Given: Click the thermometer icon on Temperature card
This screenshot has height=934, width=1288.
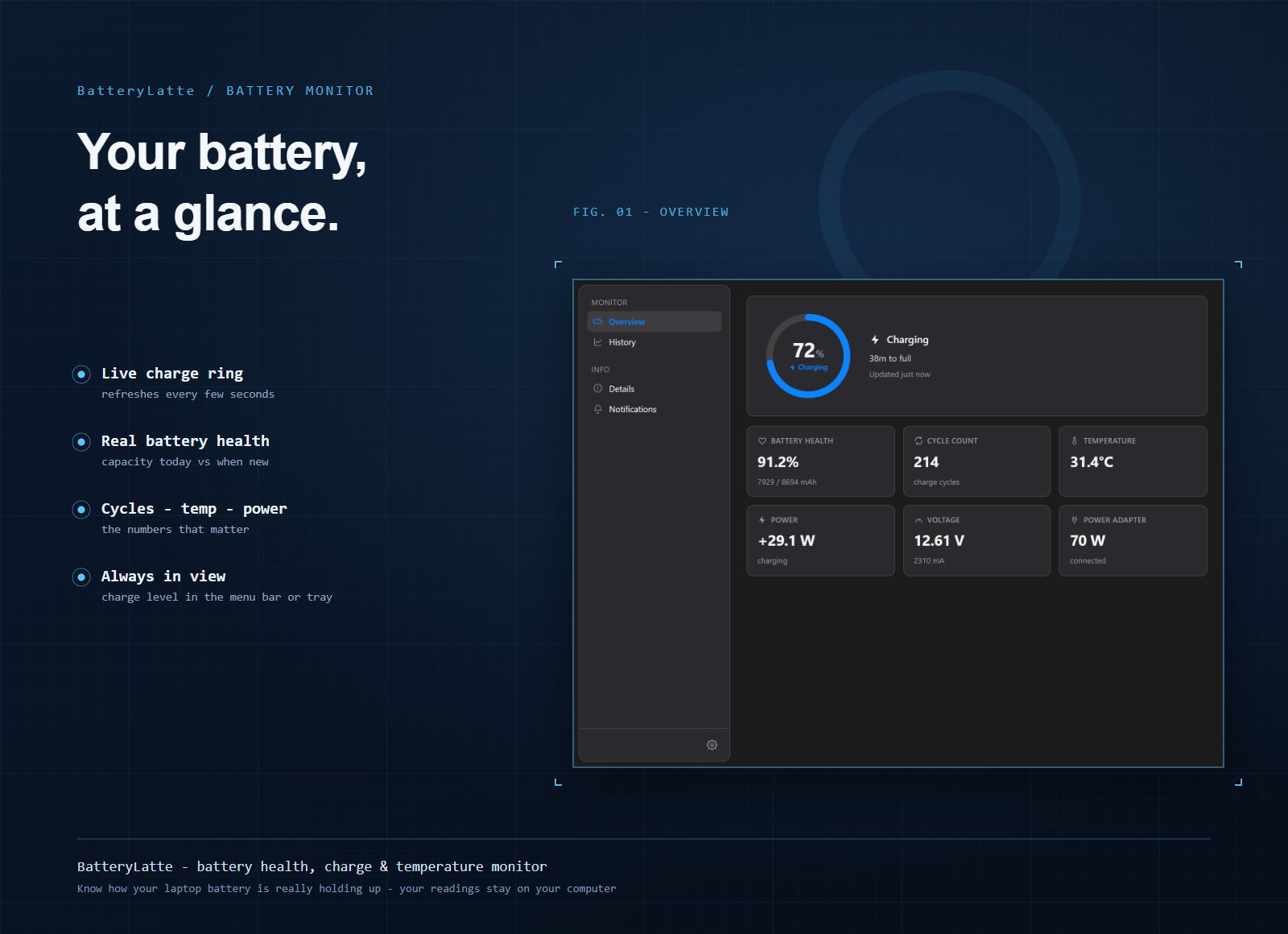Looking at the screenshot, I should 1075,440.
